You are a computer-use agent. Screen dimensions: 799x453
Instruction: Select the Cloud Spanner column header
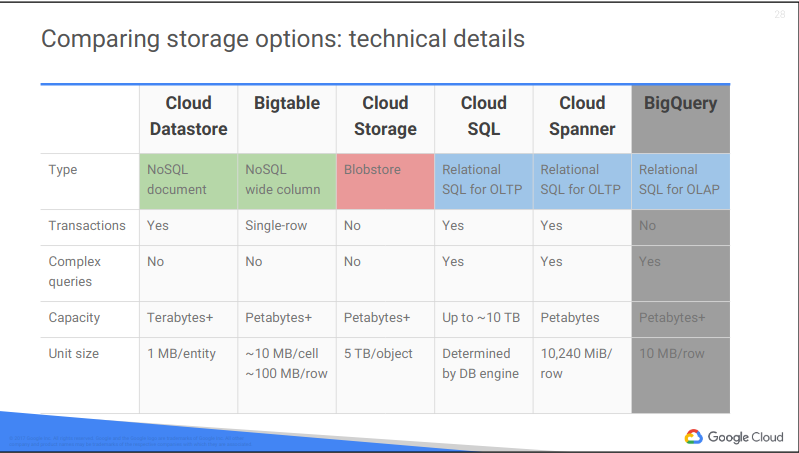[x=582, y=116]
